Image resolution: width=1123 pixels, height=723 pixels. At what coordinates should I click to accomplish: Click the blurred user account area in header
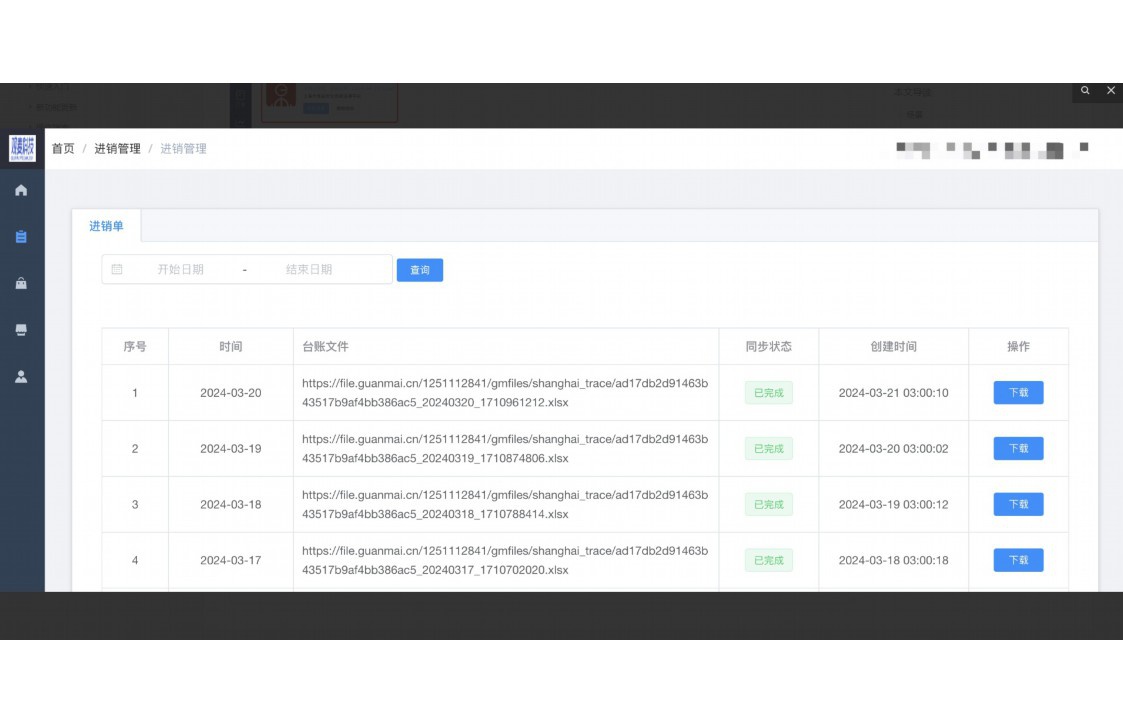(991, 150)
